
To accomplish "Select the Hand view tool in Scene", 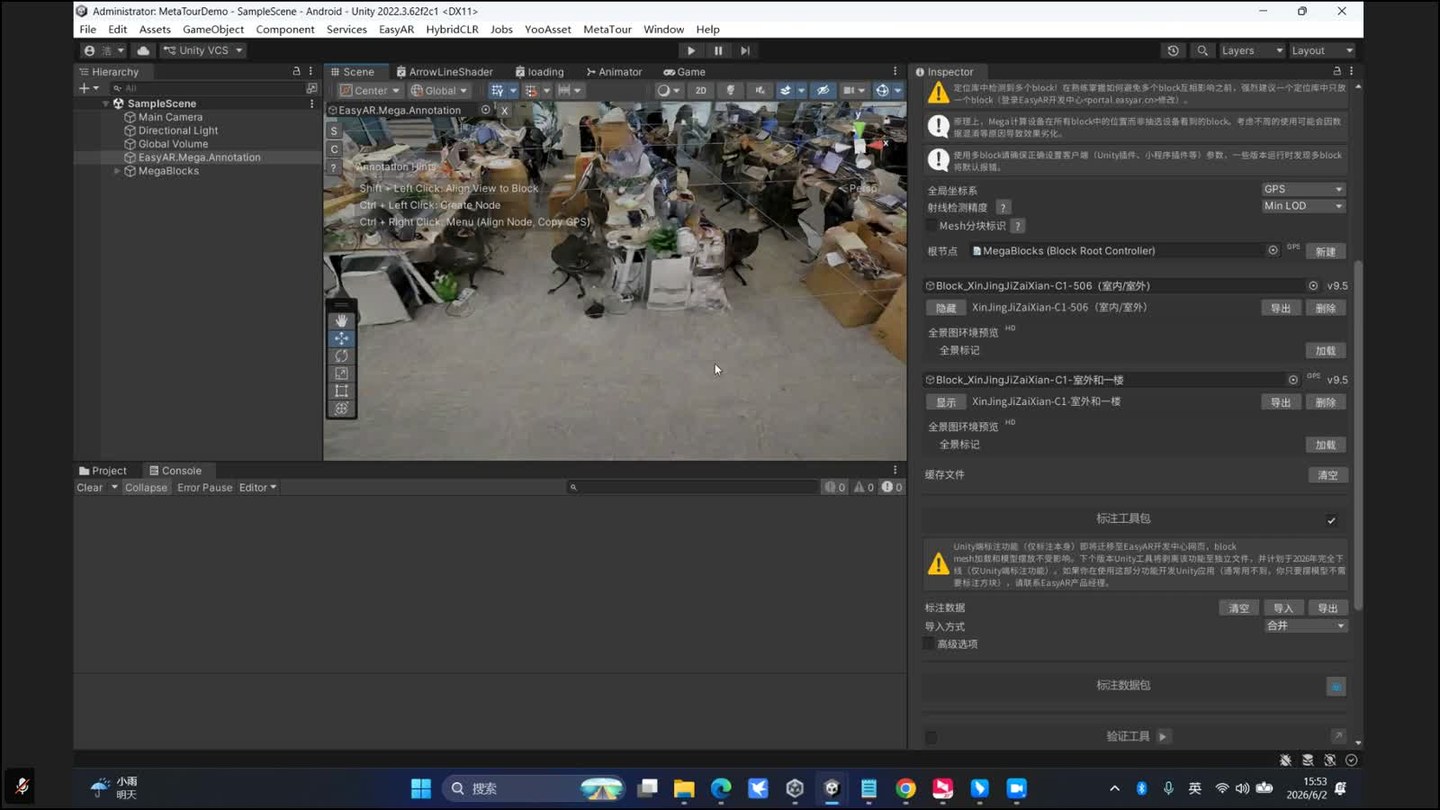I will [341, 320].
